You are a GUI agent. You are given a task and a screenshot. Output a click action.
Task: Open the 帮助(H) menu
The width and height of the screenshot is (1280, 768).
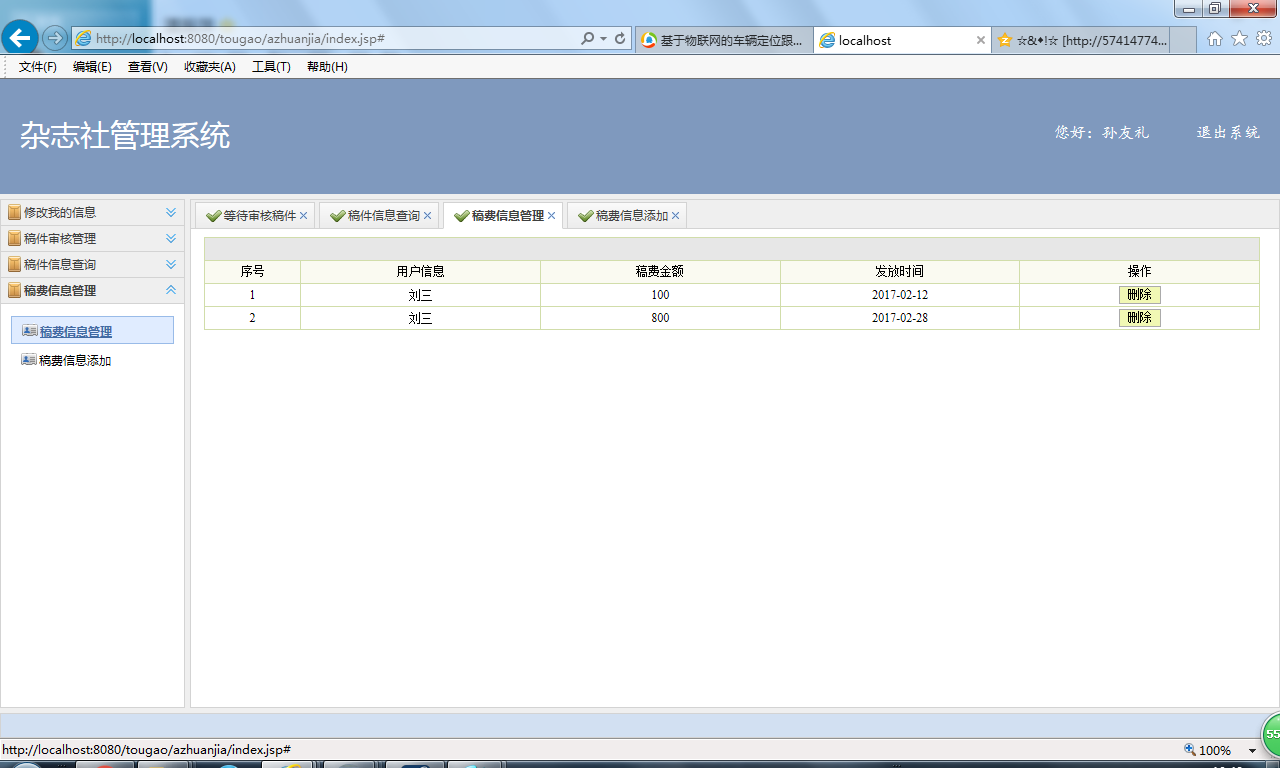point(327,67)
